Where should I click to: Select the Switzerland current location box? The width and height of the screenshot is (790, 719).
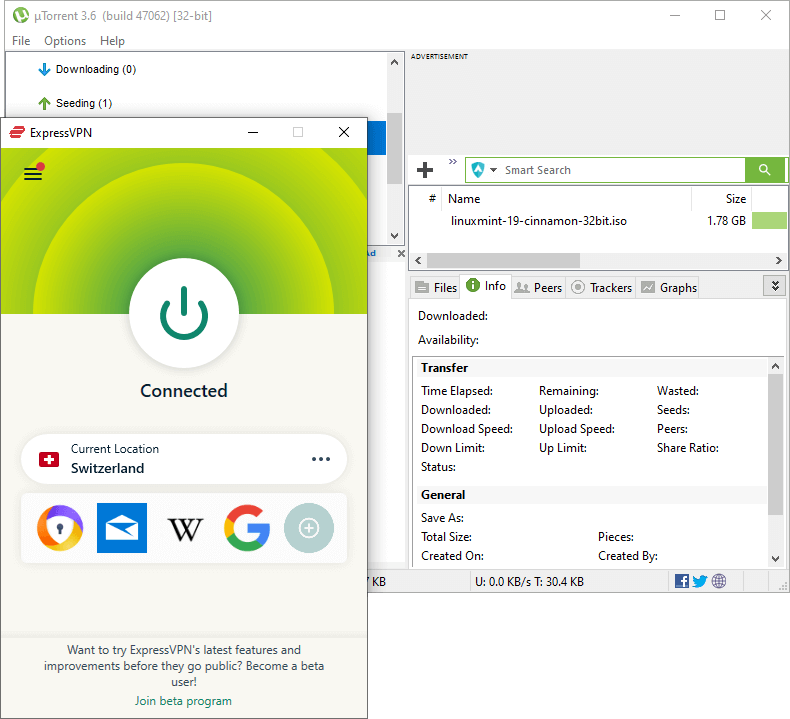pyautogui.click(x=170, y=459)
